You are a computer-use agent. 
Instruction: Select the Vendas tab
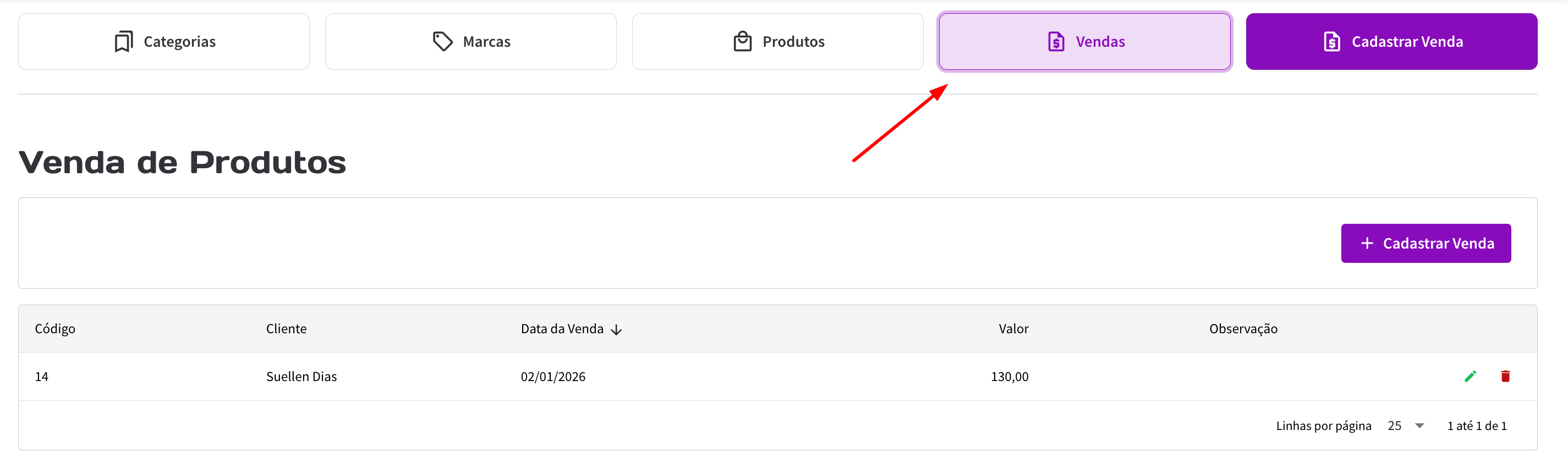coord(1084,42)
